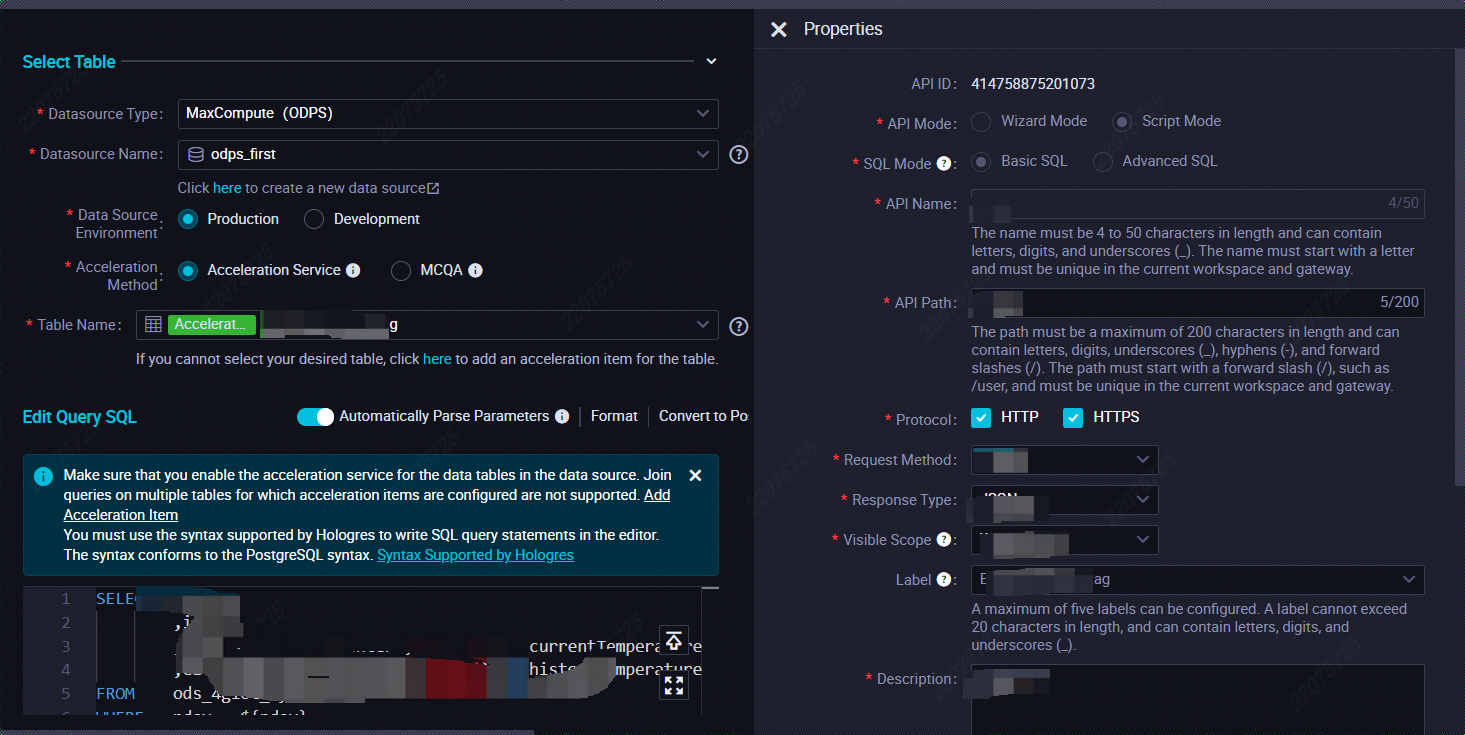Viewport: 1465px width, 735px height.
Task: Dismiss the acceleration service notice
Action: (696, 475)
